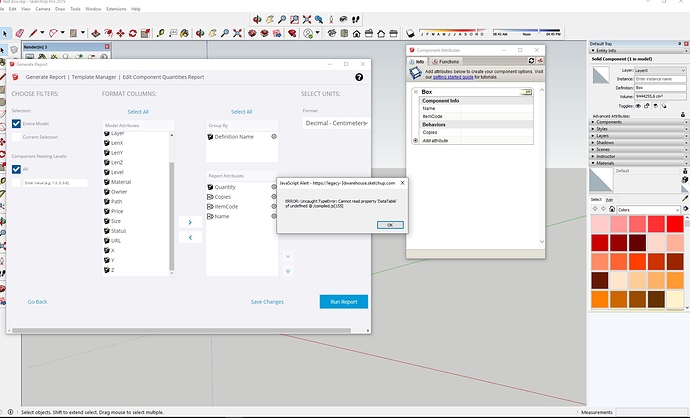
Task: Click the Instance name input field
Action: tap(660, 79)
